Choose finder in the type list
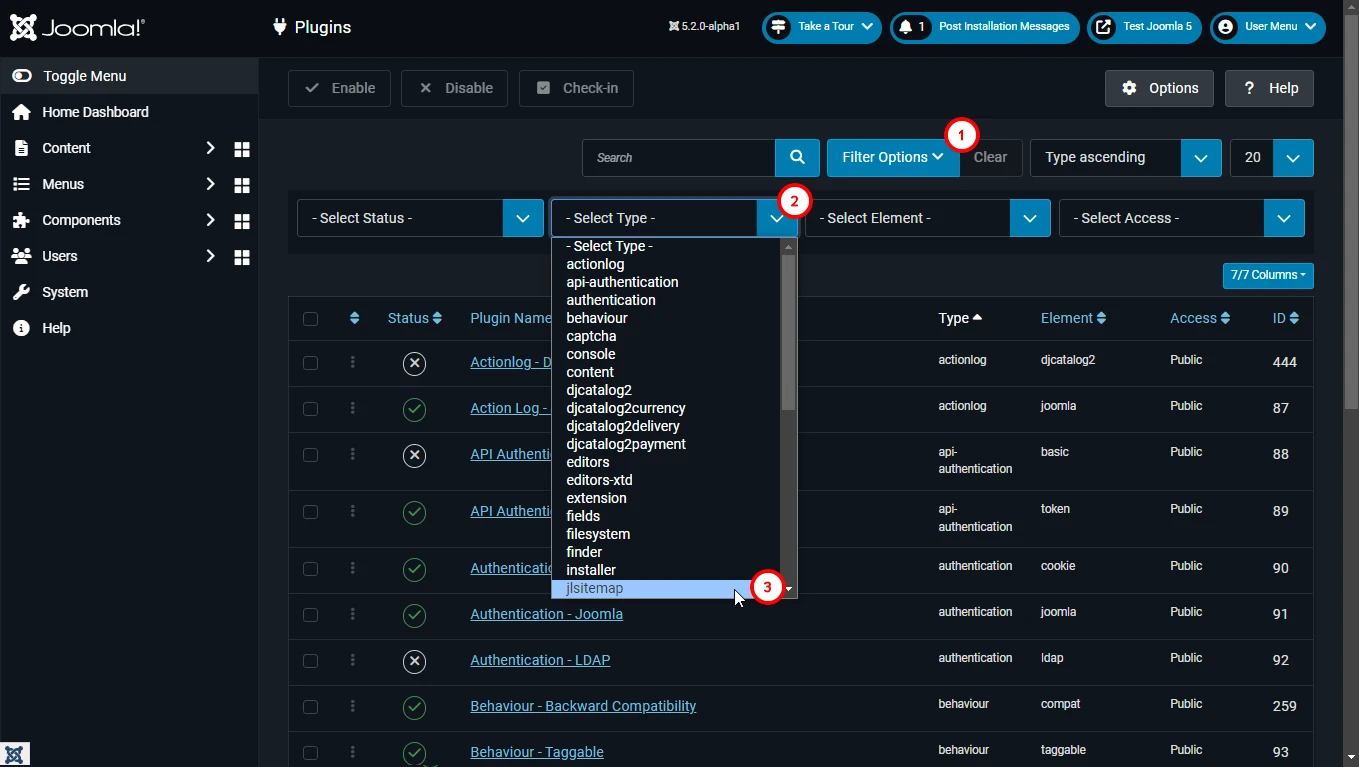Screen dimensions: 1359x767 665,552
